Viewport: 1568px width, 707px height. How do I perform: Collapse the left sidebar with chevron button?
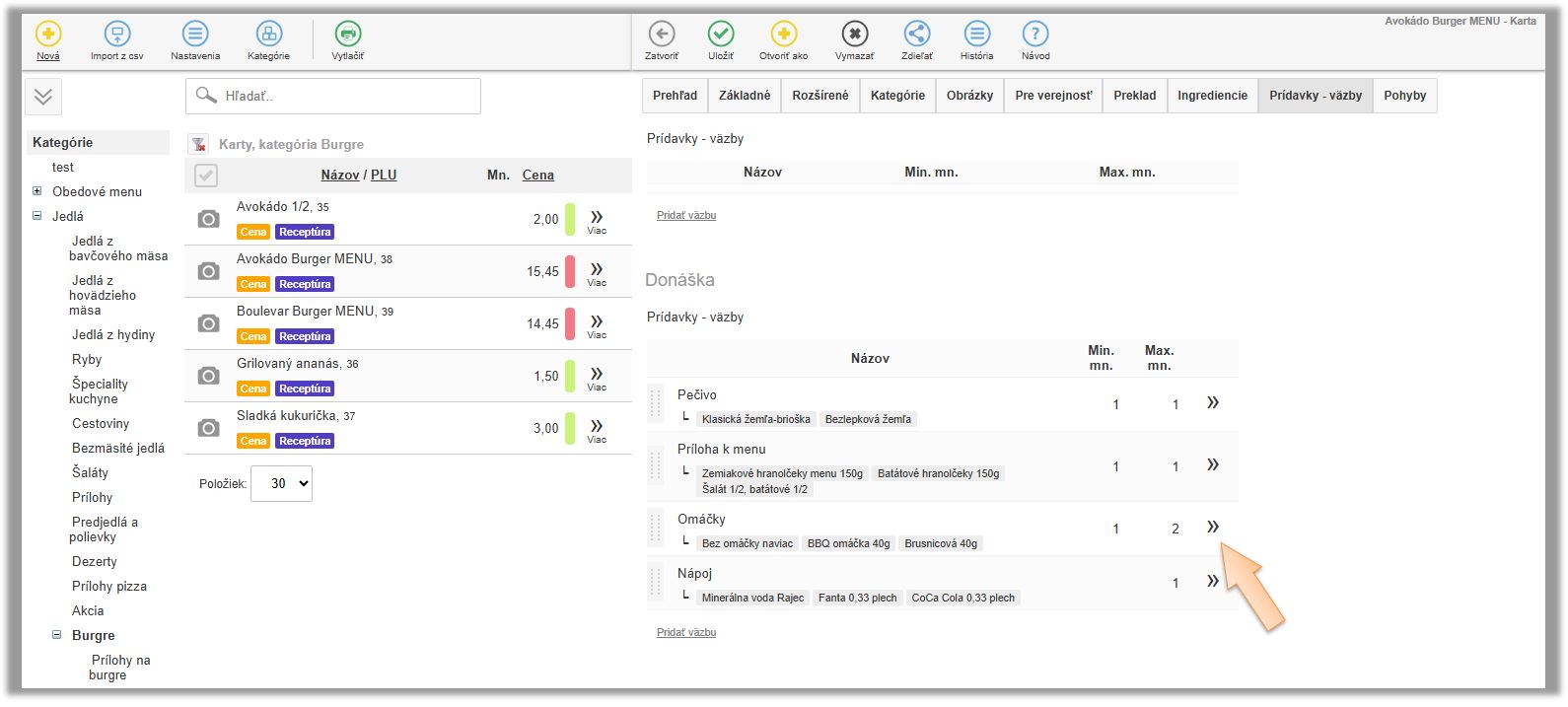[x=43, y=97]
